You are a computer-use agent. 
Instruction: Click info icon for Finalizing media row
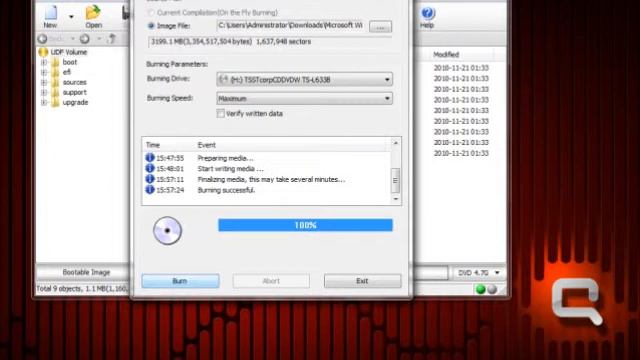pyautogui.click(x=150, y=179)
